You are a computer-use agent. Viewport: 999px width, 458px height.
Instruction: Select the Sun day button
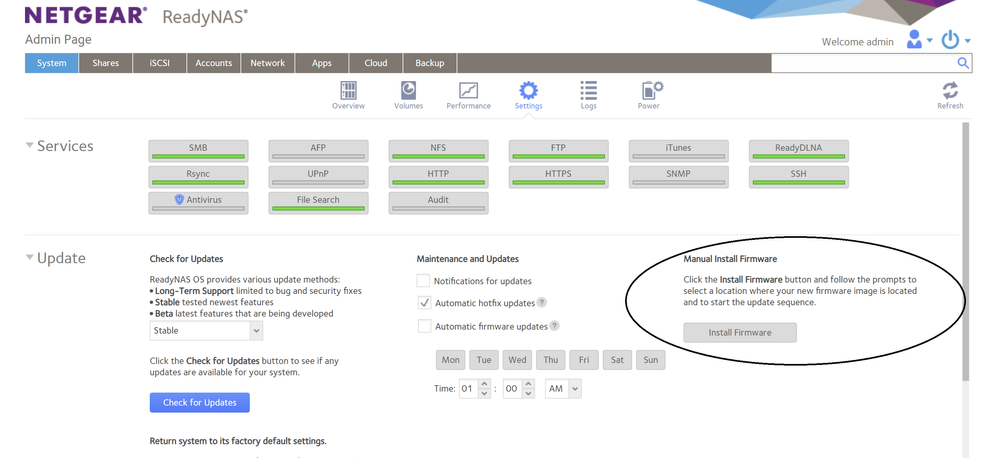pos(650,360)
